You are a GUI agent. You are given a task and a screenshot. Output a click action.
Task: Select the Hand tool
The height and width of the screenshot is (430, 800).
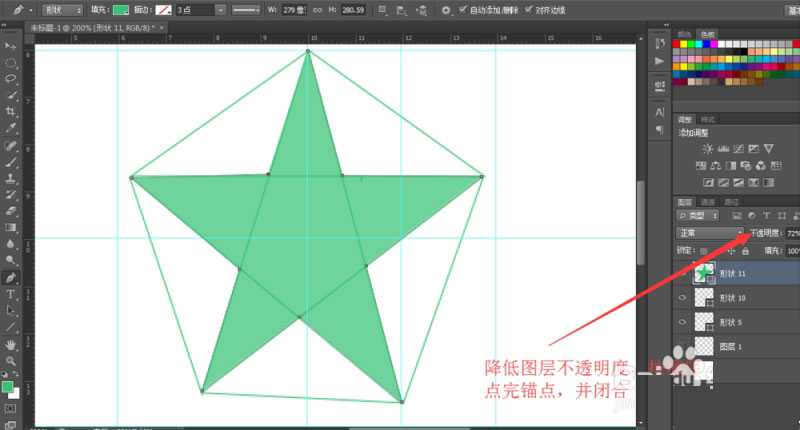[x=10, y=343]
